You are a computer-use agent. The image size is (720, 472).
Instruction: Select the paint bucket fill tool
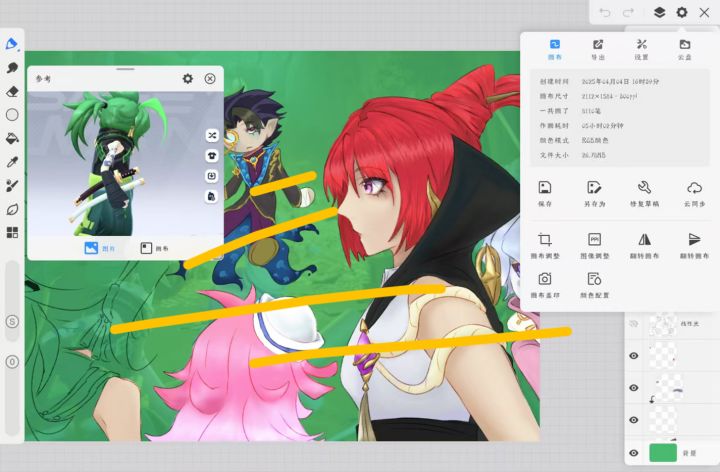[12, 138]
